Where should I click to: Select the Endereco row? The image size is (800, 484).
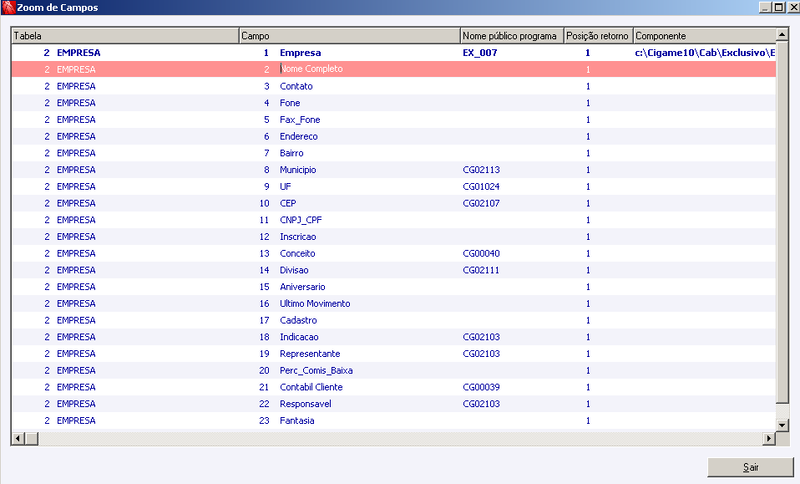tap(393, 136)
